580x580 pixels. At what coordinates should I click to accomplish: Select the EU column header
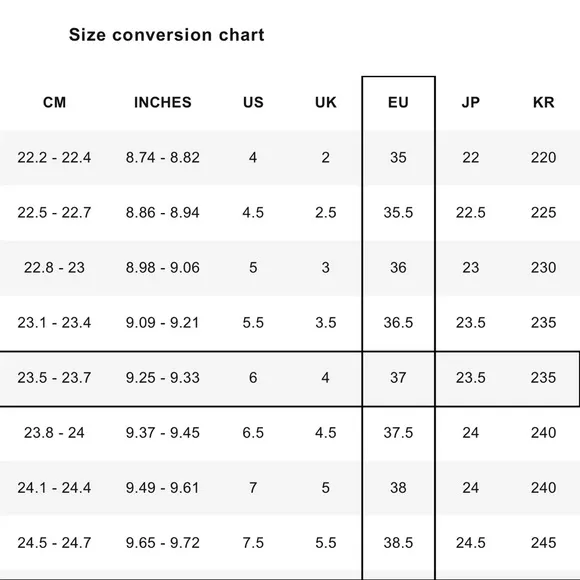tap(398, 102)
